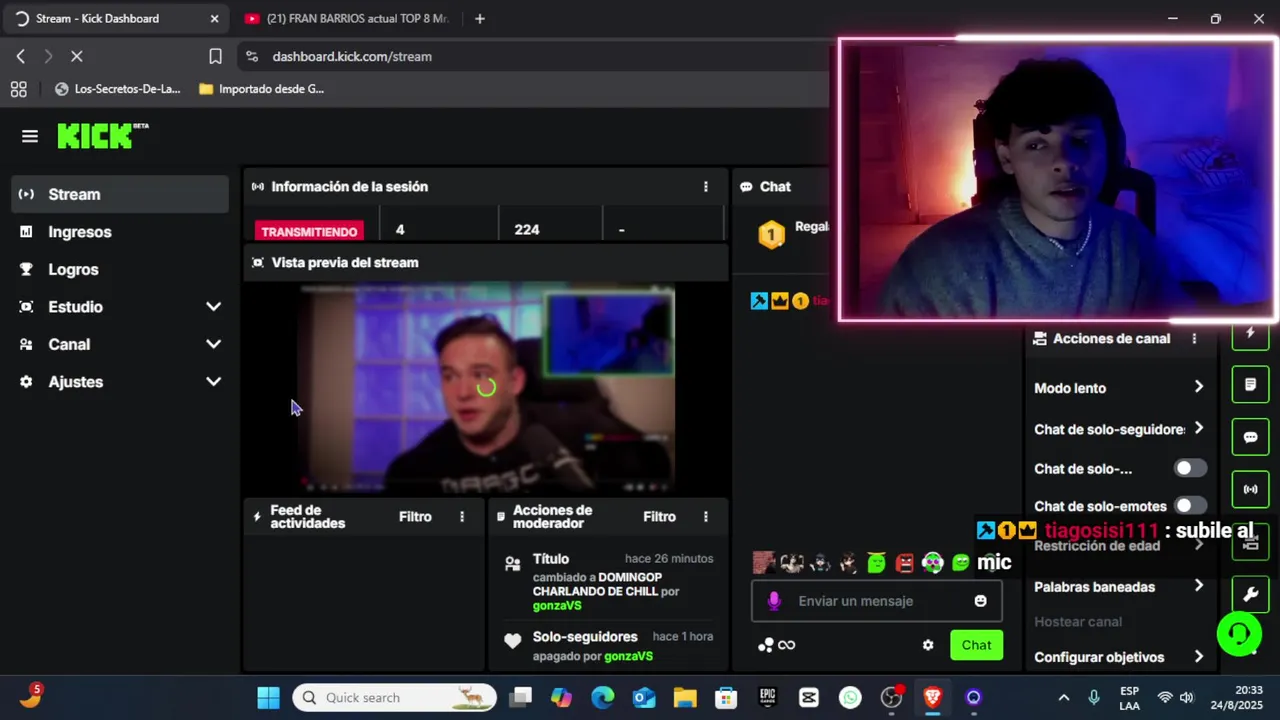Open options menu of Acciones de canal
The height and width of the screenshot is (720, 1280).
coord(1194,339)
